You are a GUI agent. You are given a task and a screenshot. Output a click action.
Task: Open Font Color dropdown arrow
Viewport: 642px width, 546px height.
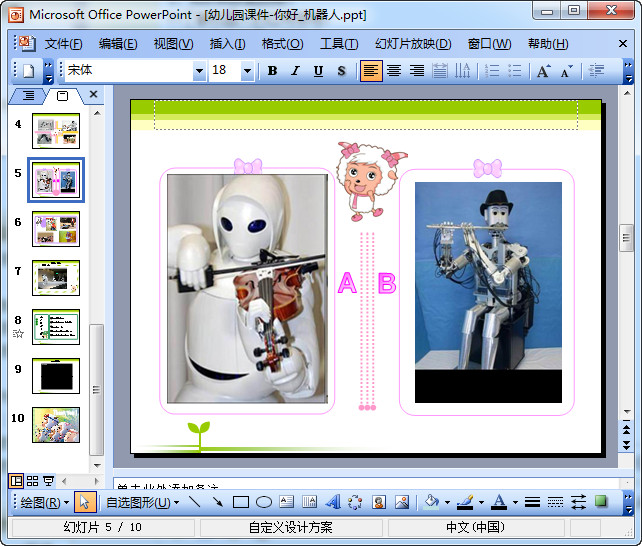coord(515,503)
